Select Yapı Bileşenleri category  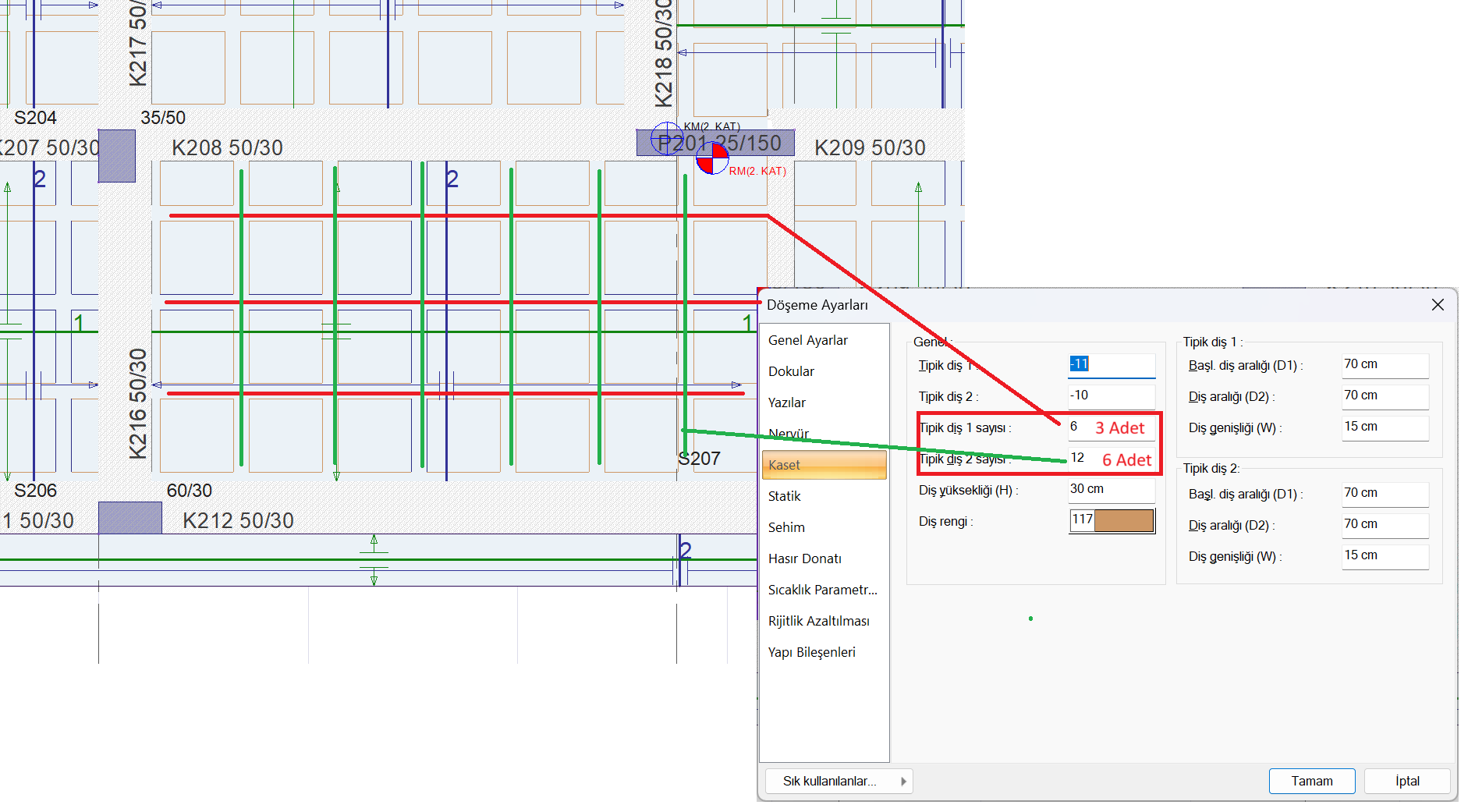(x=811, y=652)
